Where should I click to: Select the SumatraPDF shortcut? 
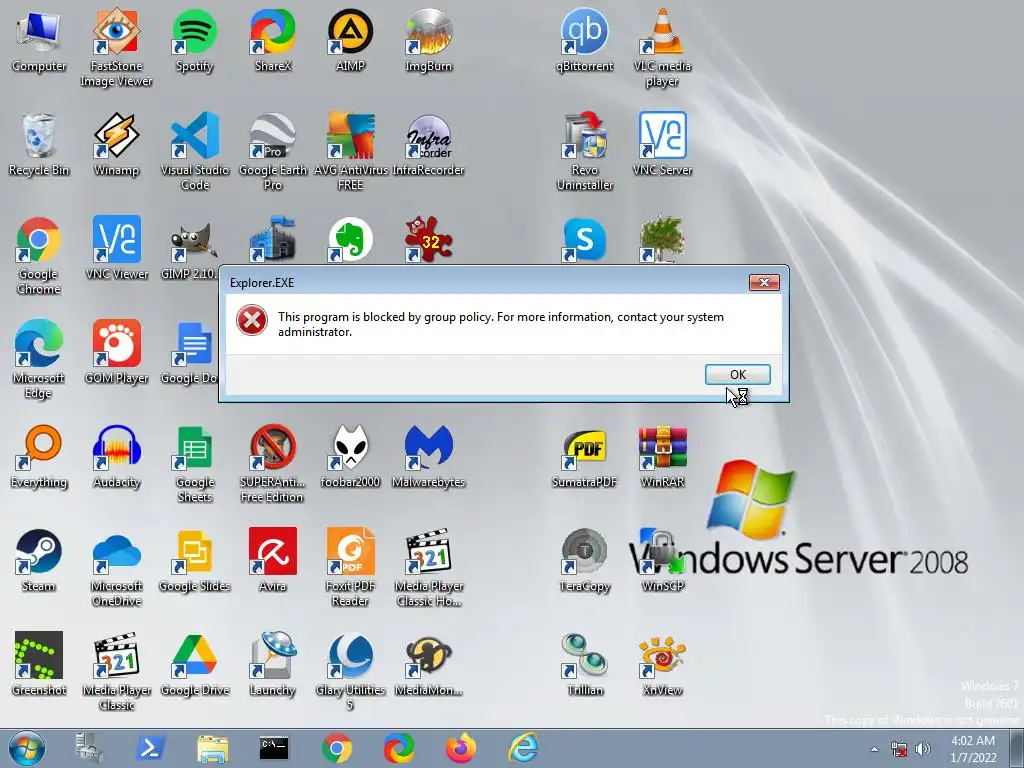point(584,456)
